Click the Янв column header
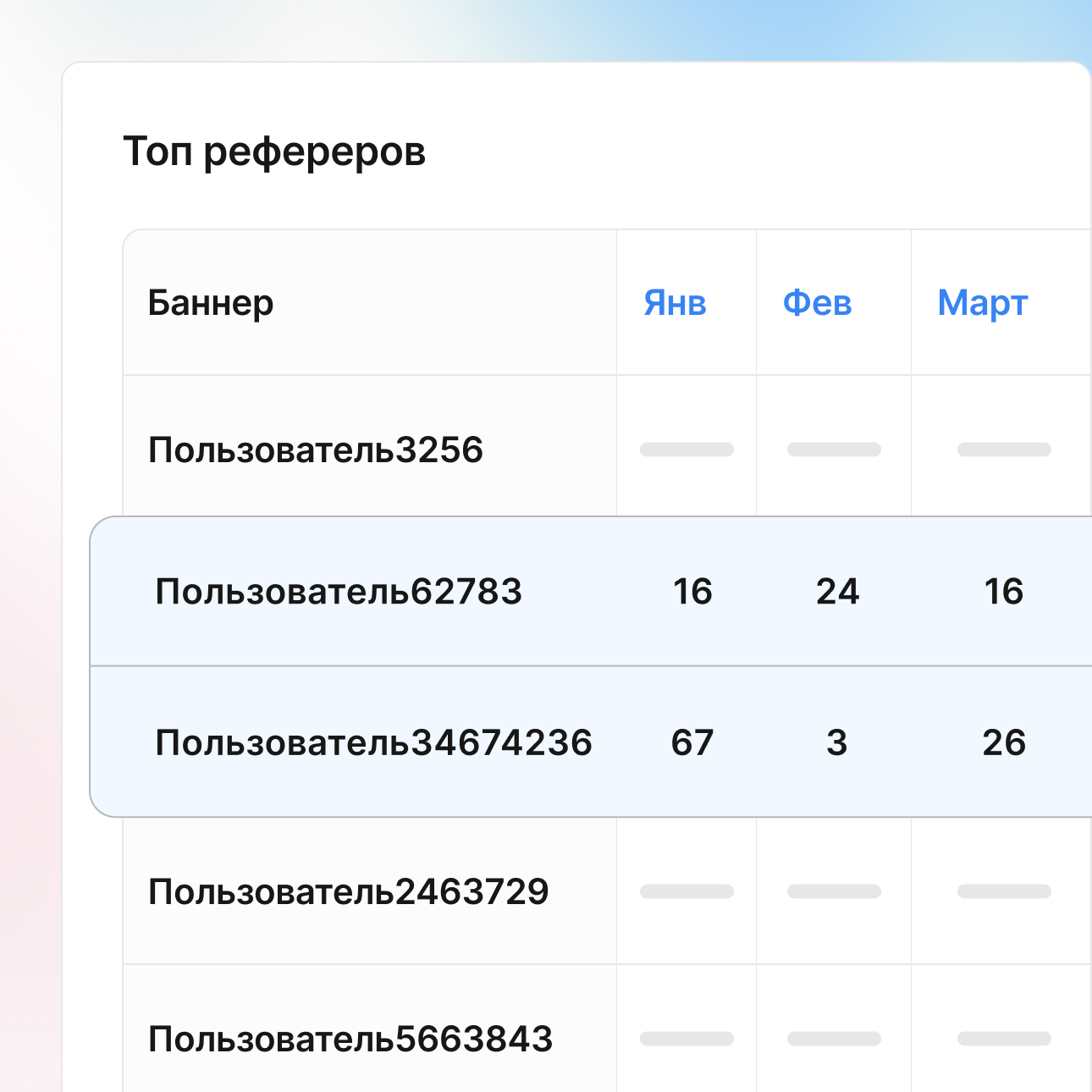Image resolution: width=1092 pixels, height=1092 pixels. 675,303
